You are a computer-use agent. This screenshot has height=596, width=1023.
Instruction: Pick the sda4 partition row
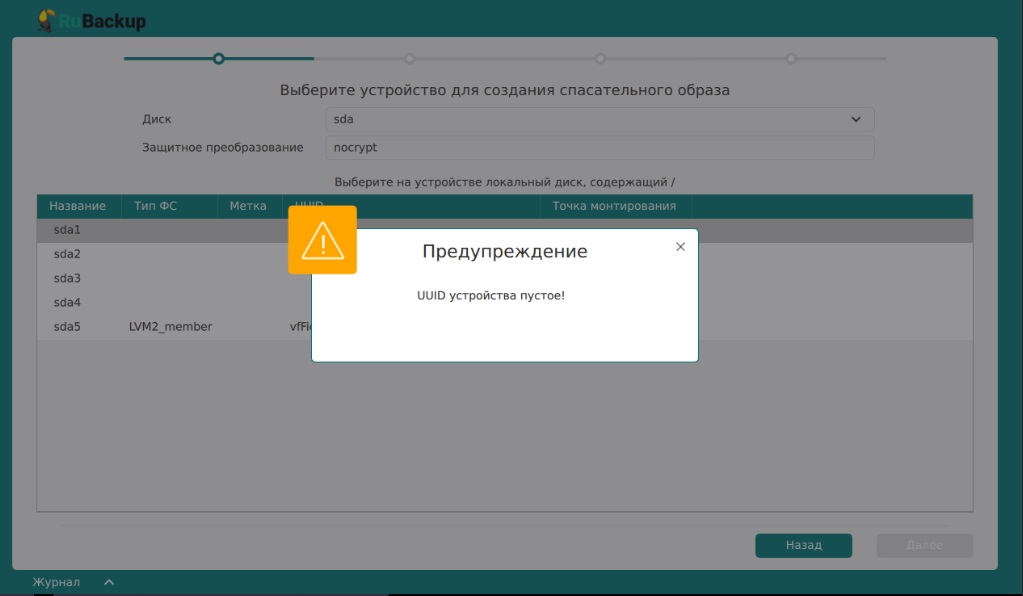tap(67, 302)
